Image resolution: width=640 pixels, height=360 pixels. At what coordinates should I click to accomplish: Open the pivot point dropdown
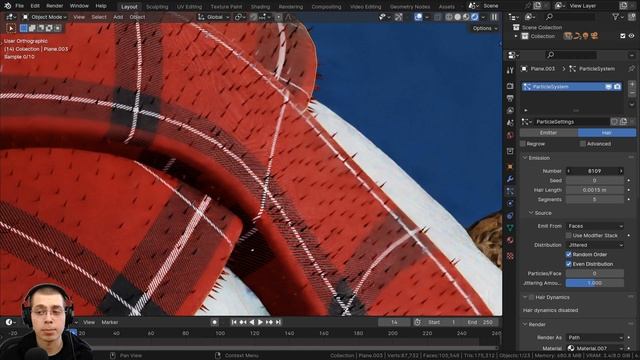[239, 17]
